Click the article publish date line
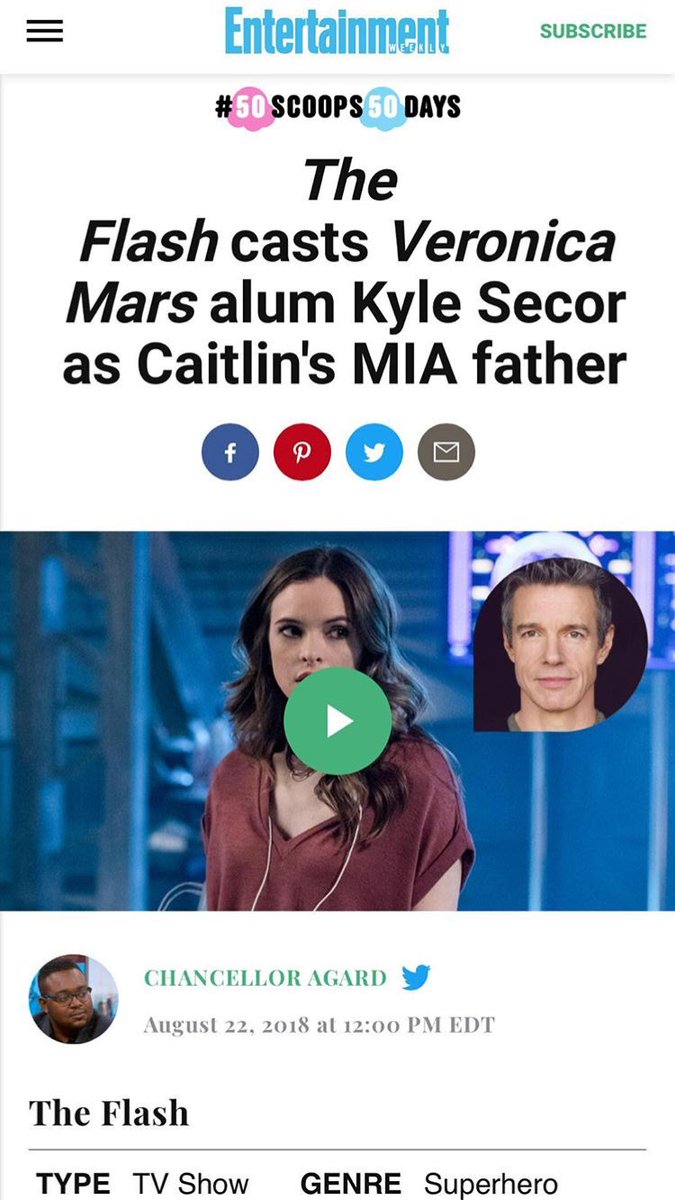 point(319,1025)
